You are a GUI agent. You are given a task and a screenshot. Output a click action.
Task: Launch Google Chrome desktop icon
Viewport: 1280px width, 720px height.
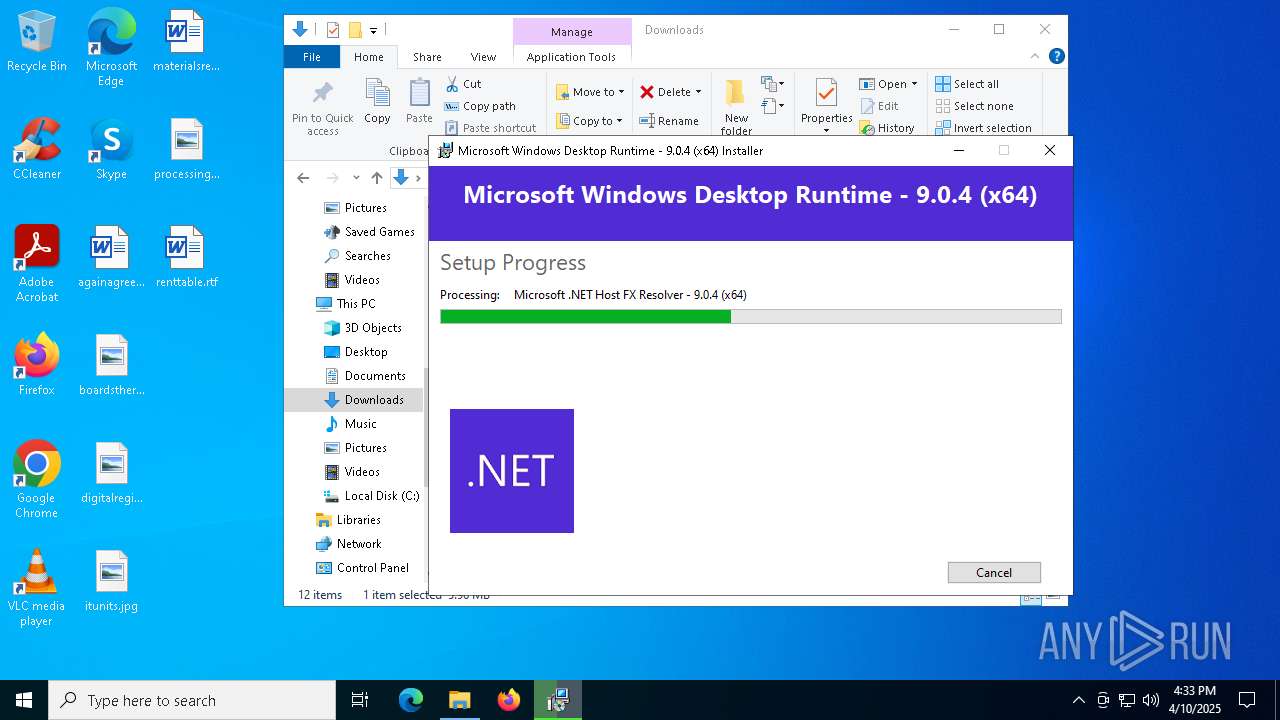coord(37,480)
